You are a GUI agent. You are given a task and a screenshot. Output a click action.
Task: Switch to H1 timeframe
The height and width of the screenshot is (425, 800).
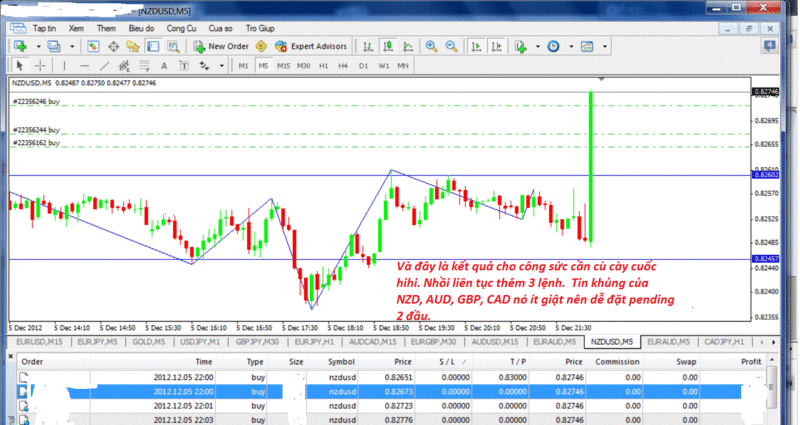point(323,66)
